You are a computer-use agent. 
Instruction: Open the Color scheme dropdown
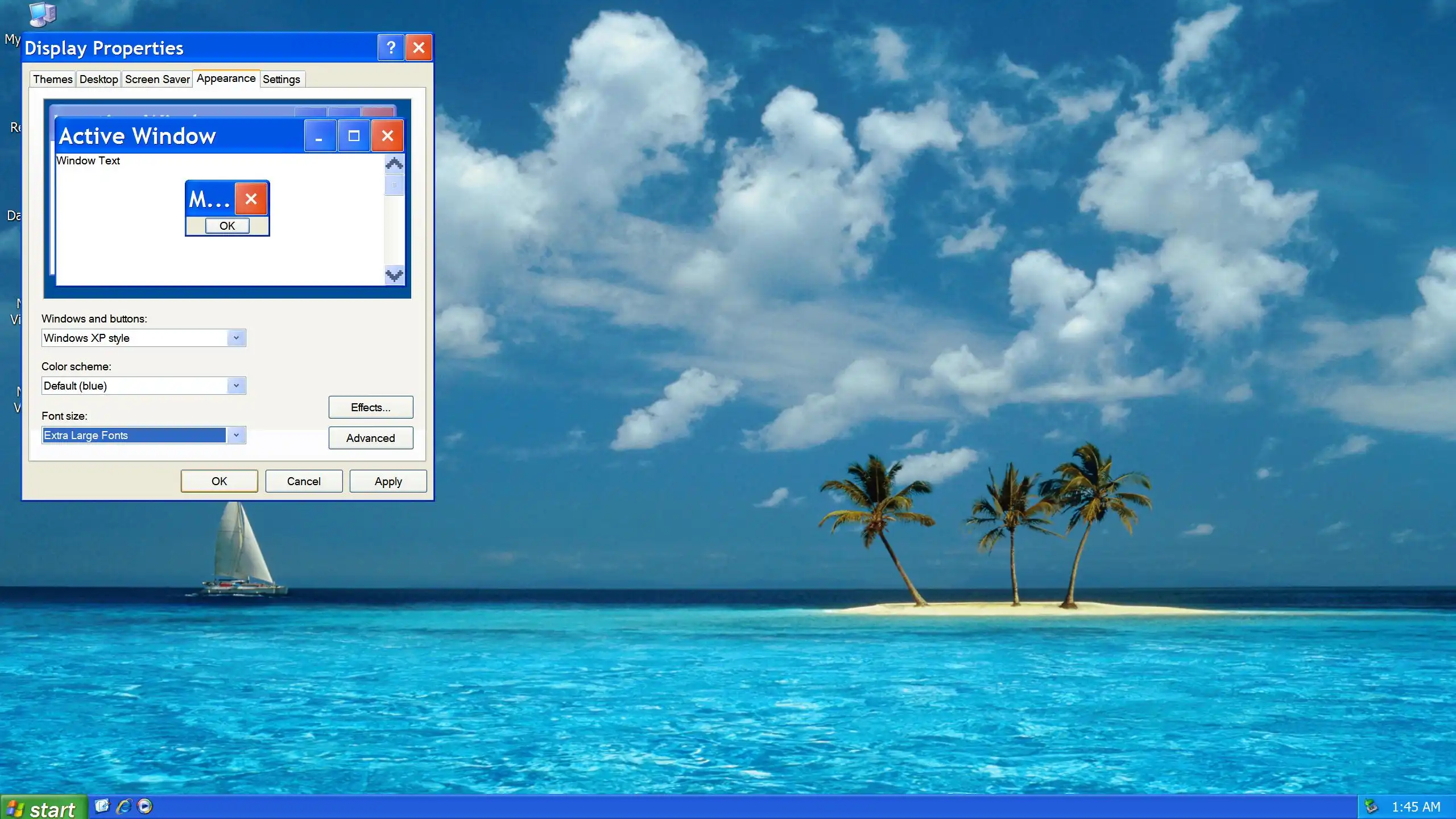pos(236,386)
